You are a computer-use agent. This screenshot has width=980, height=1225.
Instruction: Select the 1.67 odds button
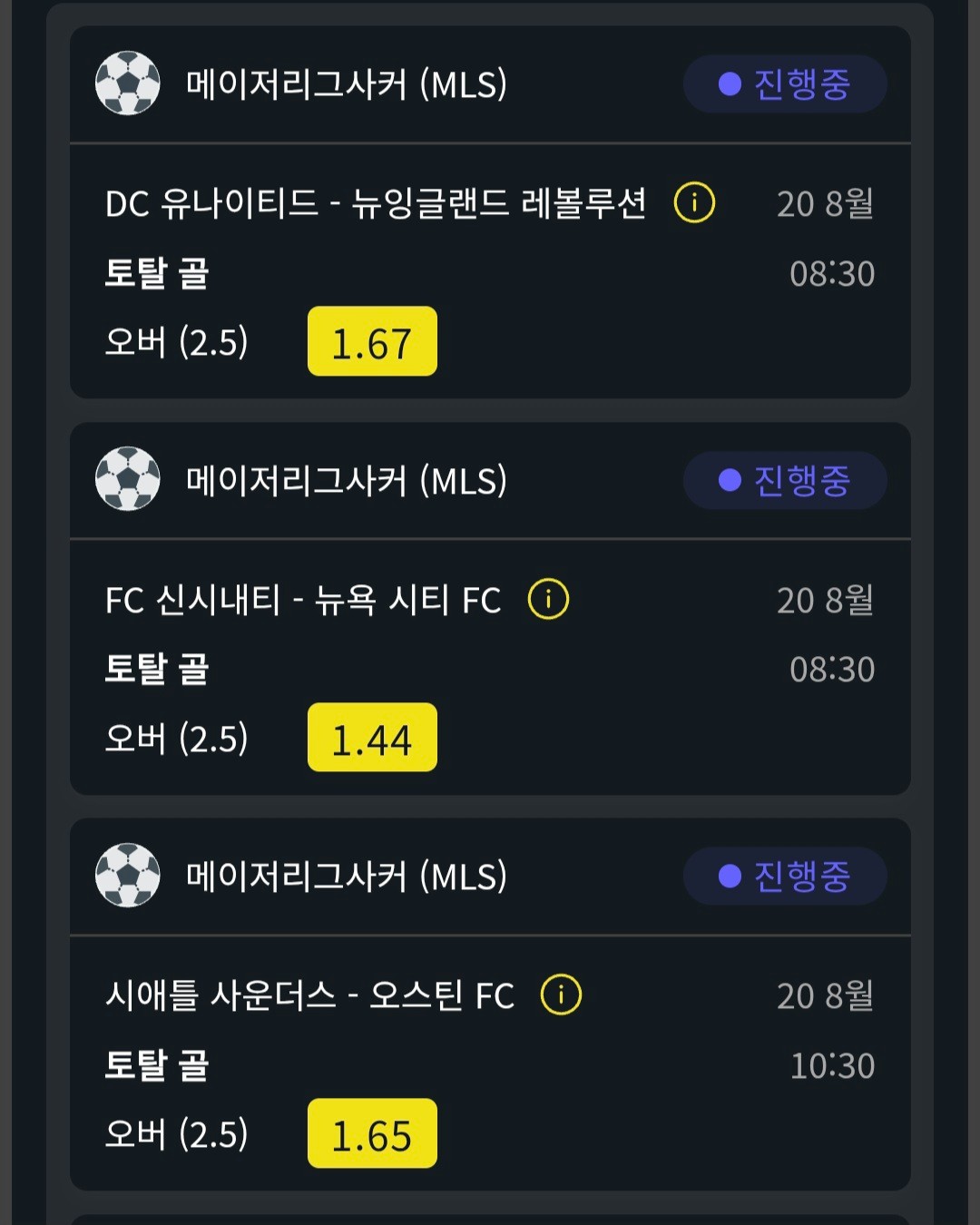372,341
